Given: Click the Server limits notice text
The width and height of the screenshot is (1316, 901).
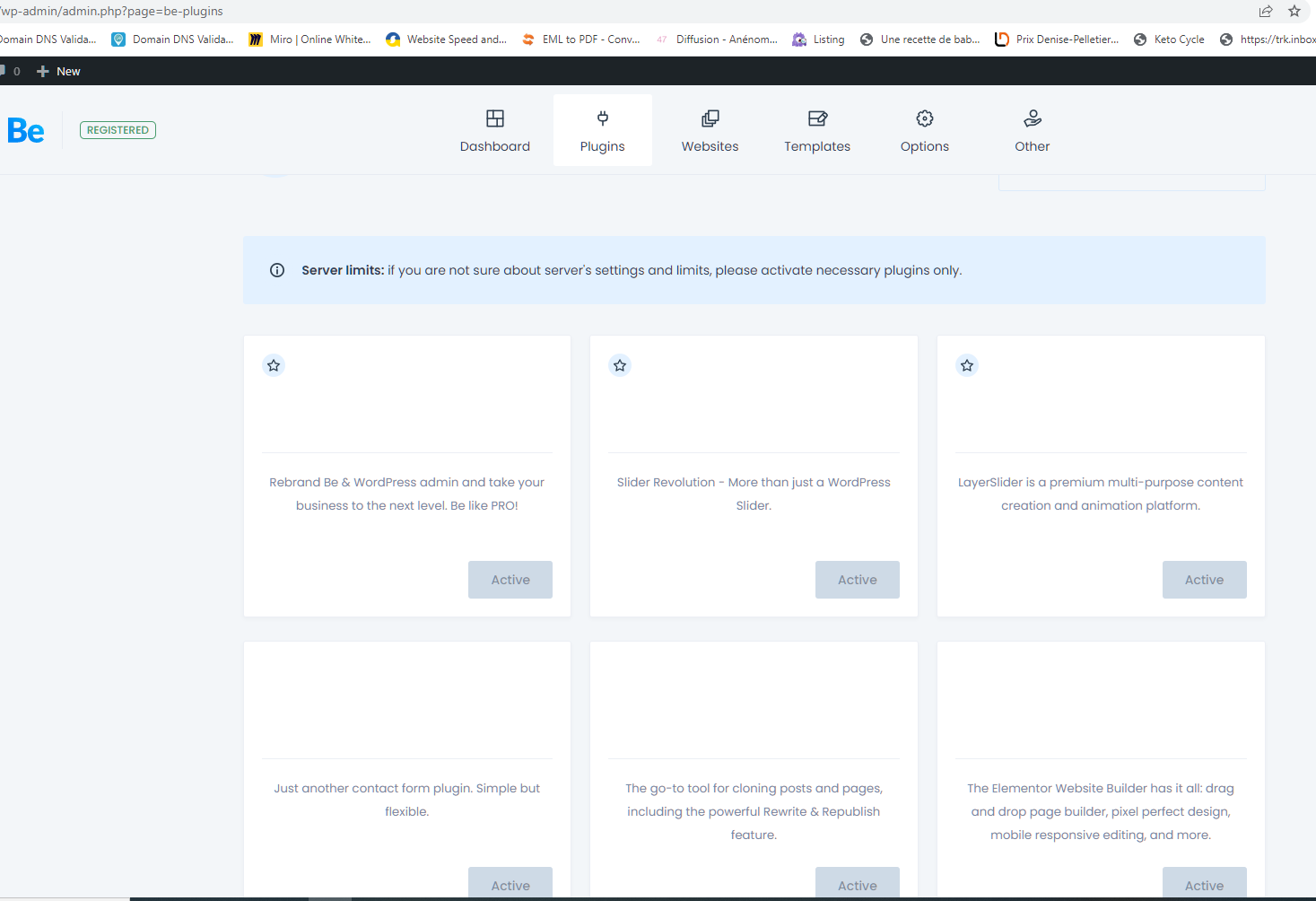Looking at the screenshot, I should (x=632, y=270).
